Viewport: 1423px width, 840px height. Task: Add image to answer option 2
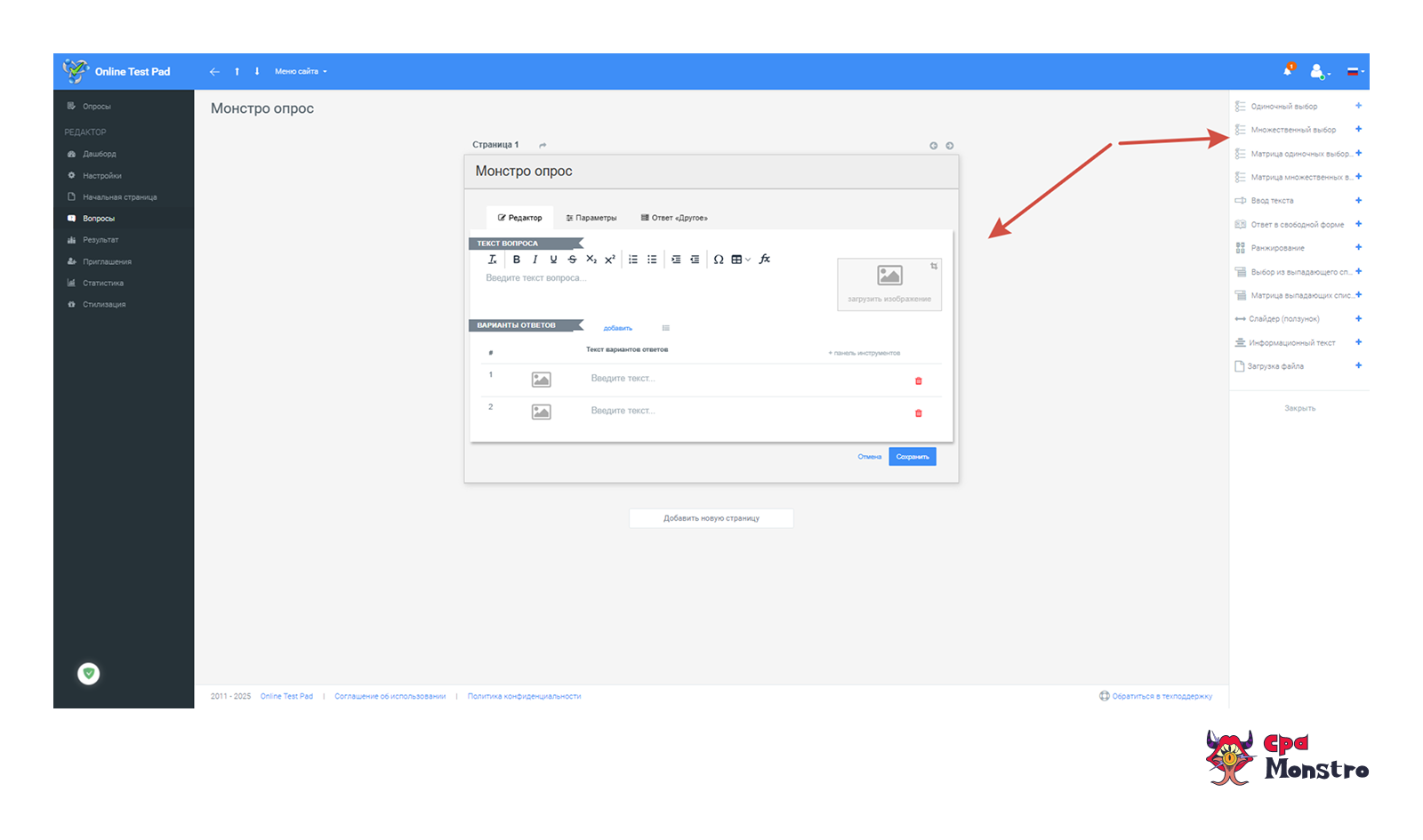pyautogui.click(x=542, y=412)
